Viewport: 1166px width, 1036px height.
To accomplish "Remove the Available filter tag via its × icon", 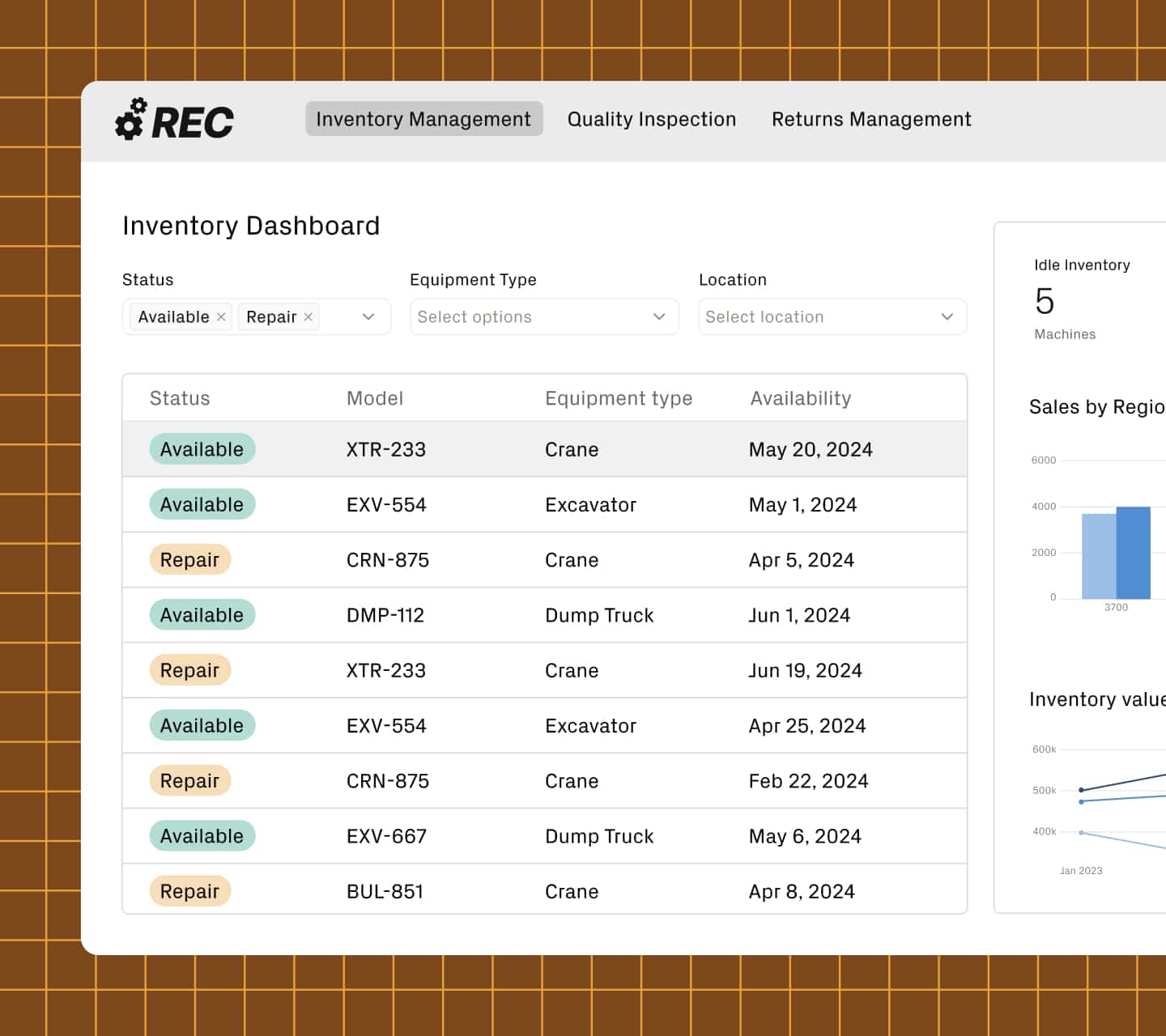I will tap(221, 316).
